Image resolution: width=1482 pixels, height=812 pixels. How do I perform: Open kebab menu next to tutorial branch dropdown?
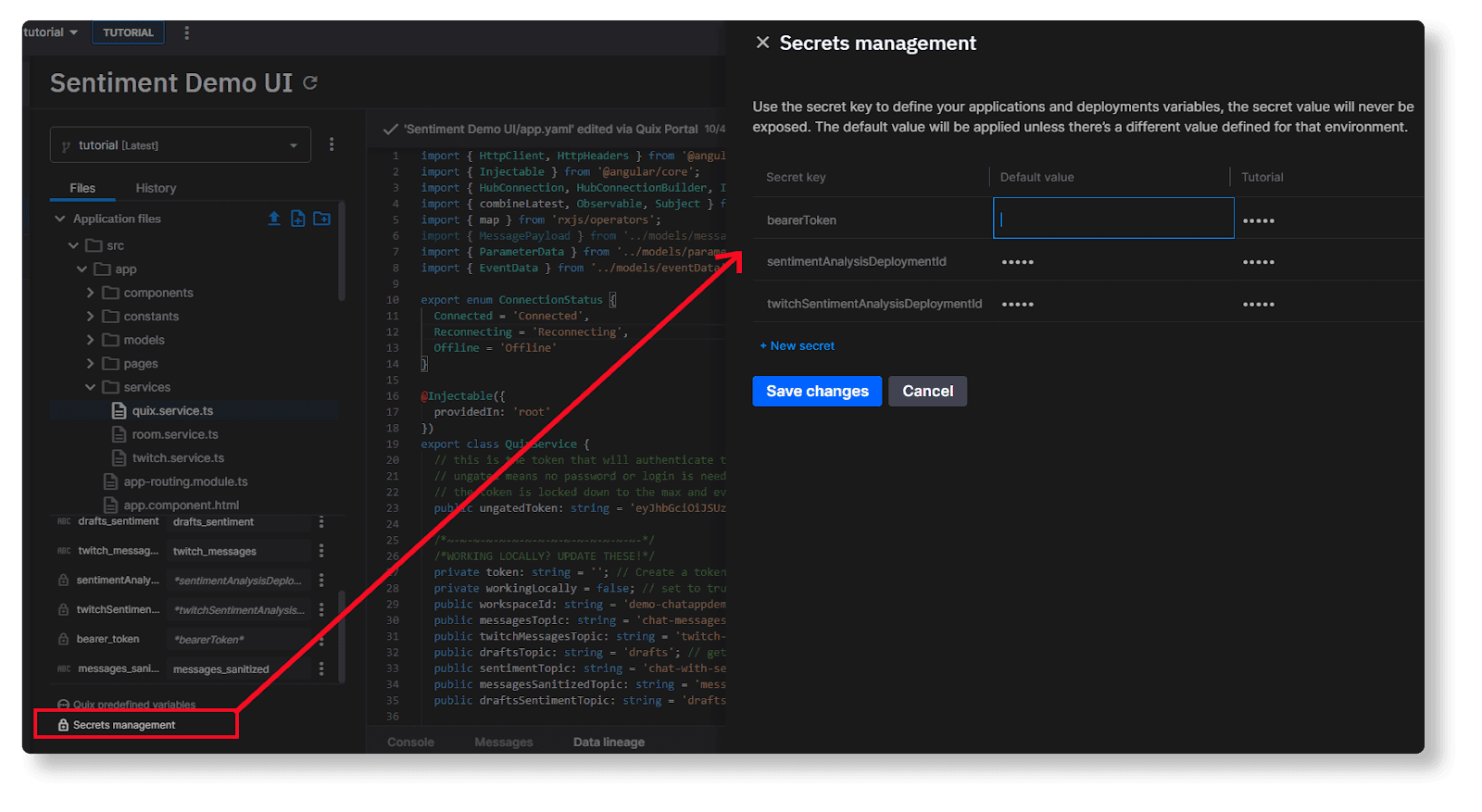pos(332,144)
